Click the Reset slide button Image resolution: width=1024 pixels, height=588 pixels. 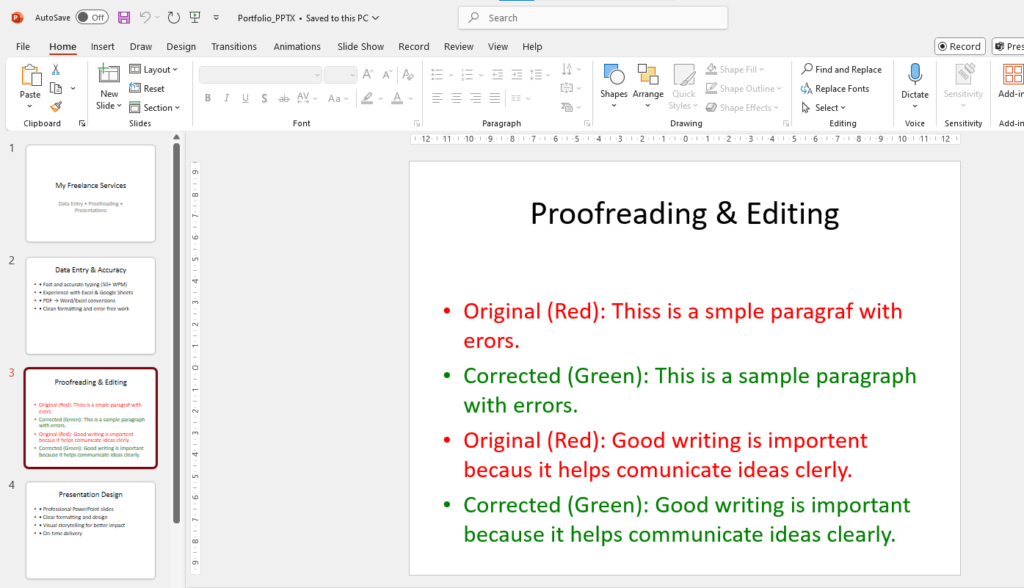147,88
